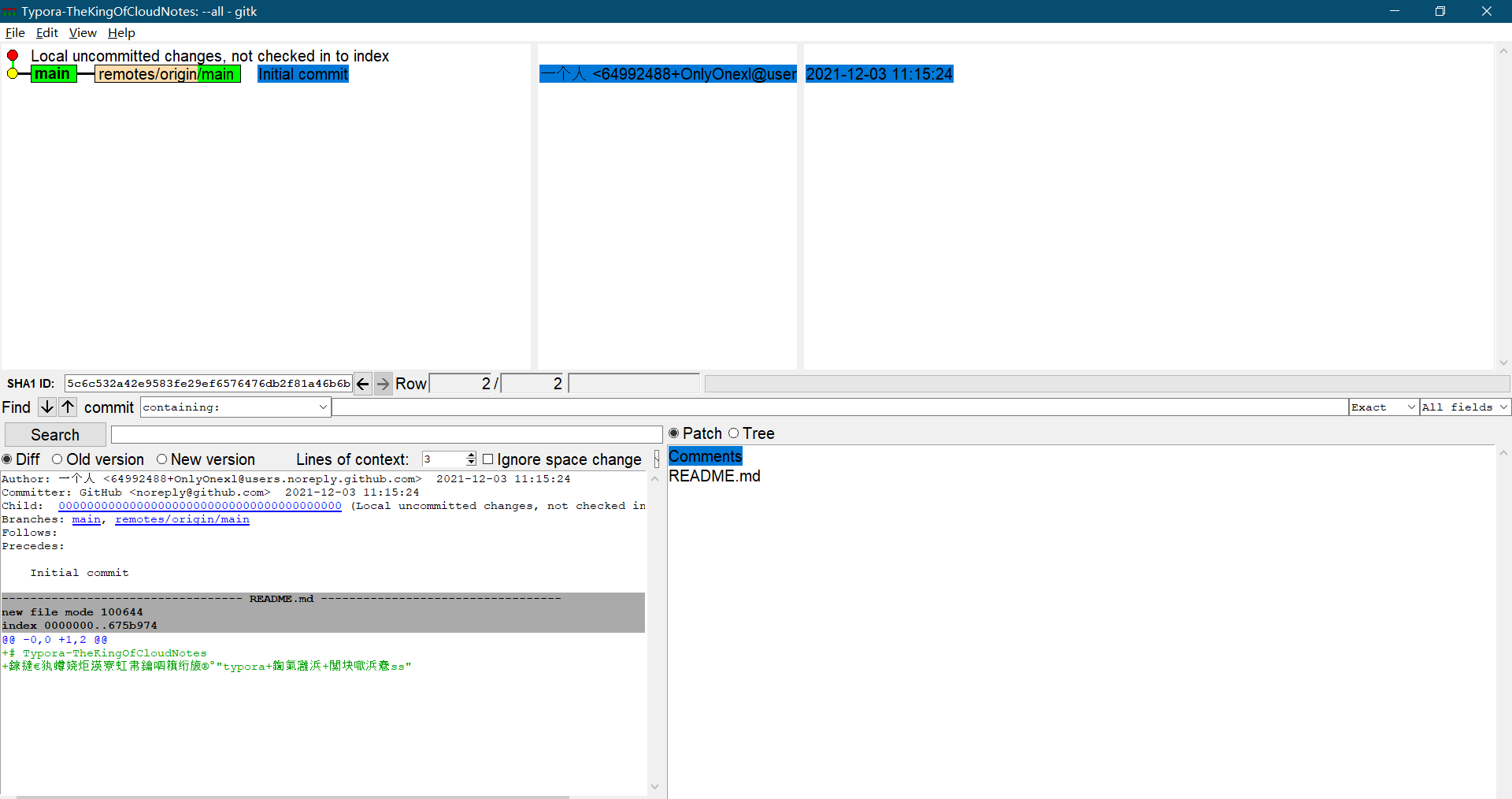Click the find text input field
This screenshot has width=1512, height=799.
coord(839,407)
